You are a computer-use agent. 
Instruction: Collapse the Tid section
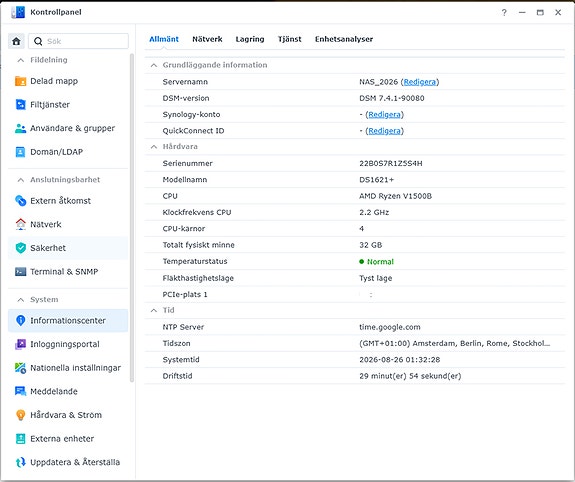tap(154, 310)
